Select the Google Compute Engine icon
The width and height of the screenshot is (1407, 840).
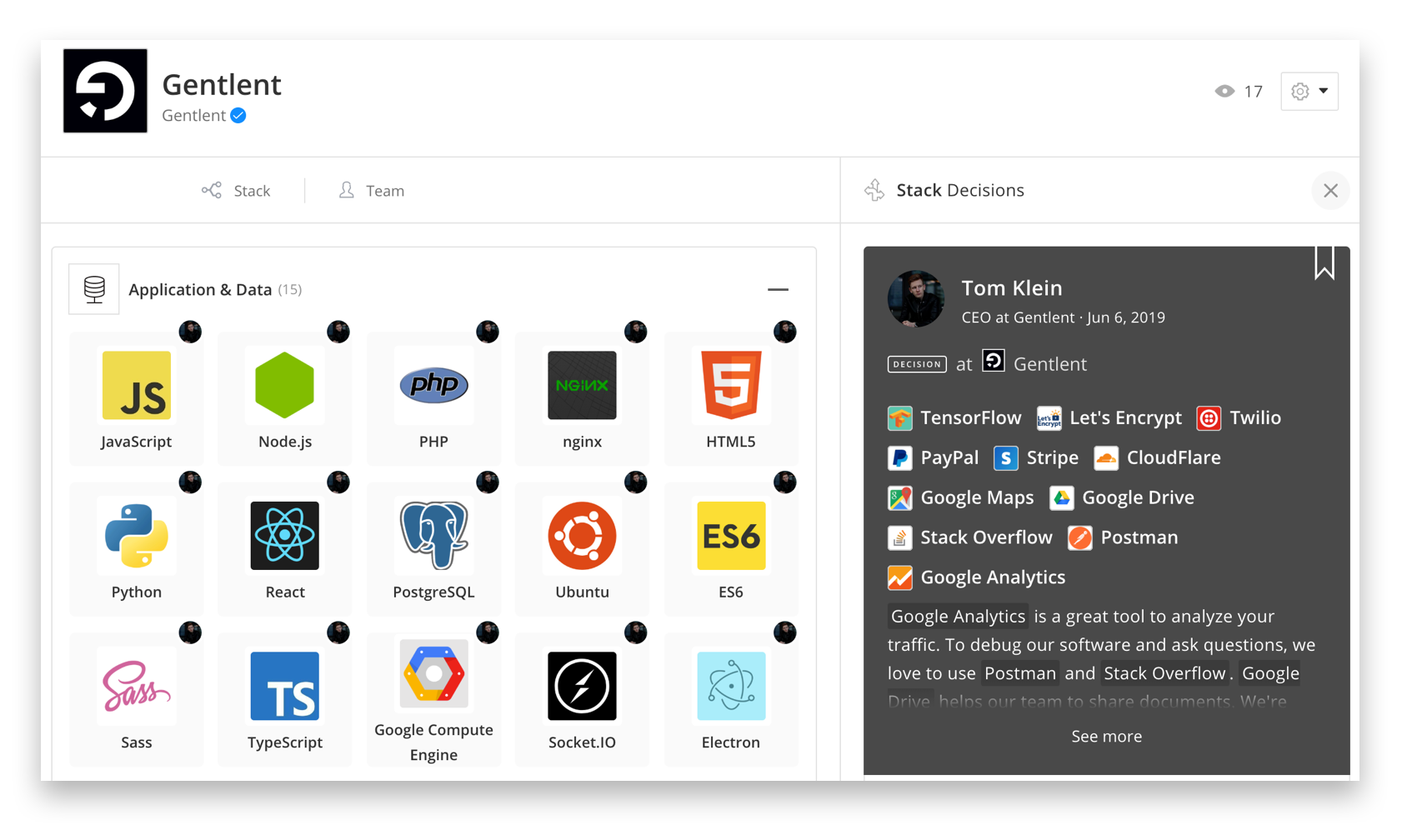click(433, 673)
